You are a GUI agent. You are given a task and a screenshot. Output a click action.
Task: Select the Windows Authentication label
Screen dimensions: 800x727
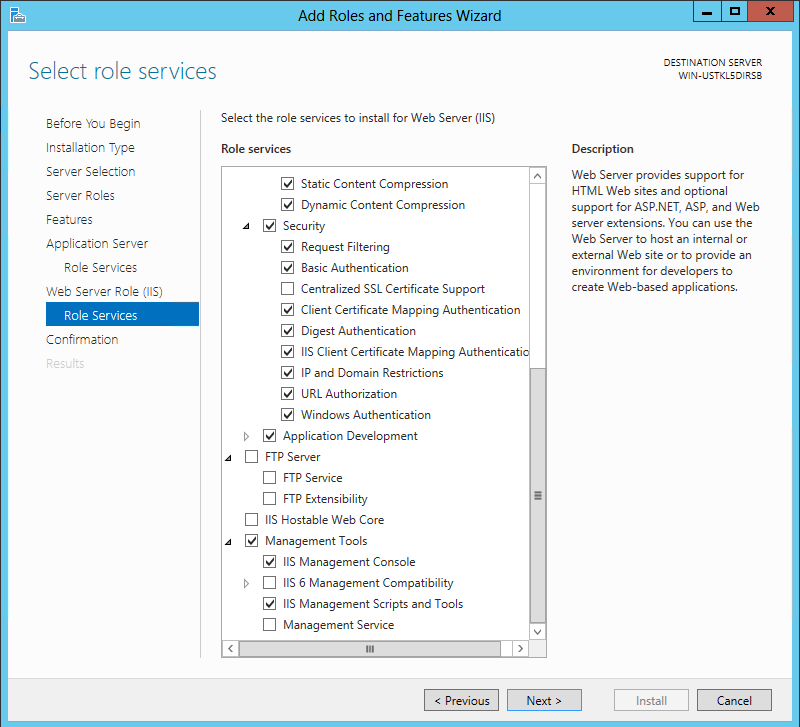tap(366, 415)
